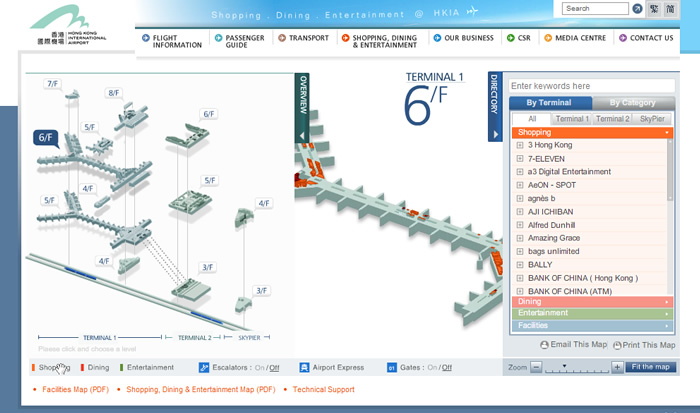Expand the BALLY entry

520,264
